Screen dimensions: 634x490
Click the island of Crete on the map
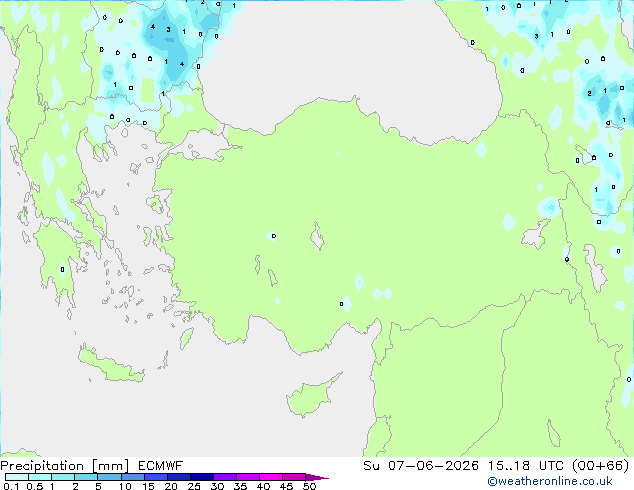(x=111, y=365)
